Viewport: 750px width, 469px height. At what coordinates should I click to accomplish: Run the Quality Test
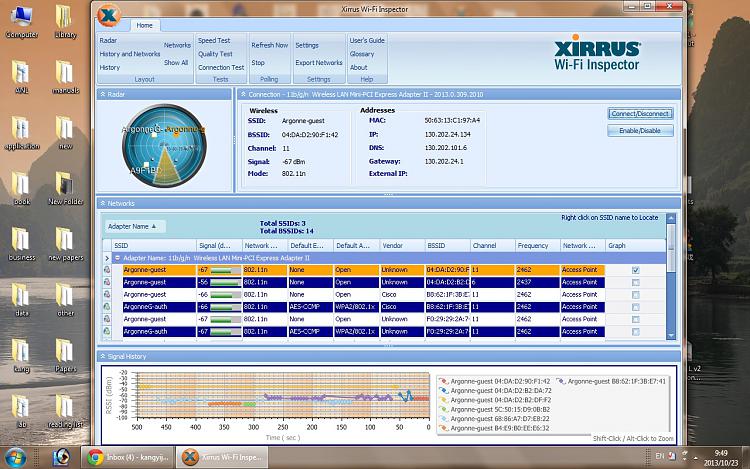click(215, 54)
